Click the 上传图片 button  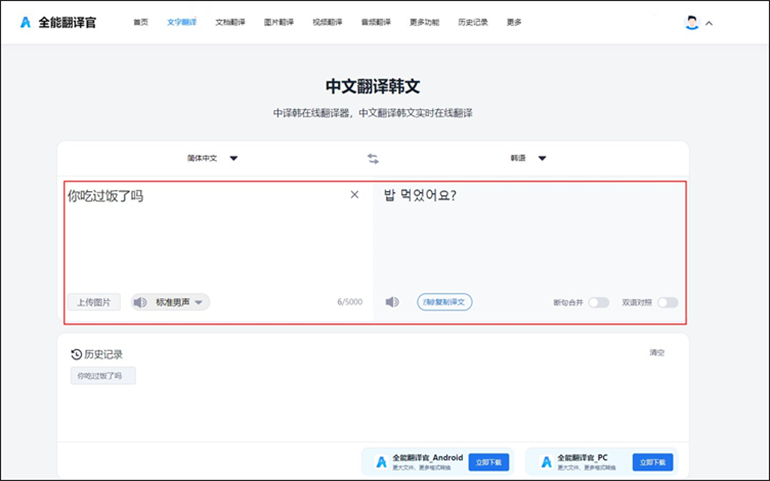click(94, 302)
